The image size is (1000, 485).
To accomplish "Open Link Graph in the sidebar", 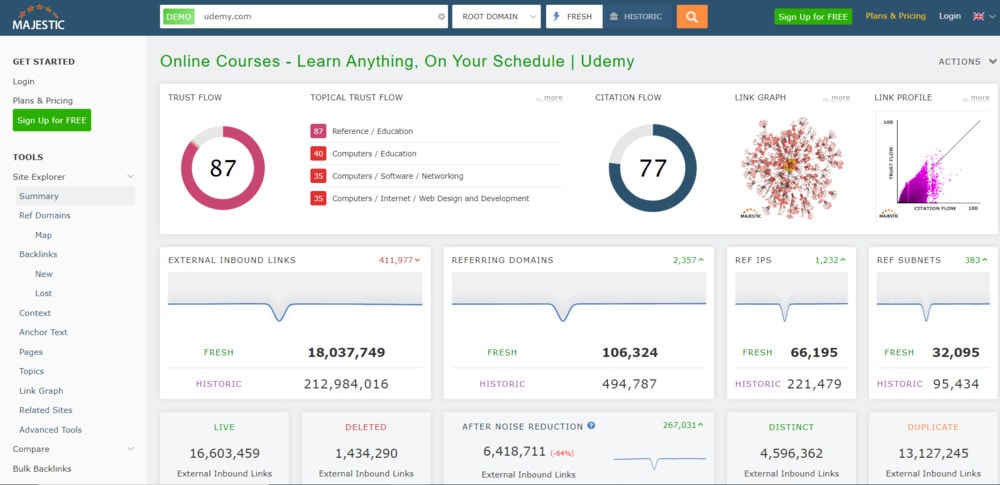I will (x=41, y=391).
